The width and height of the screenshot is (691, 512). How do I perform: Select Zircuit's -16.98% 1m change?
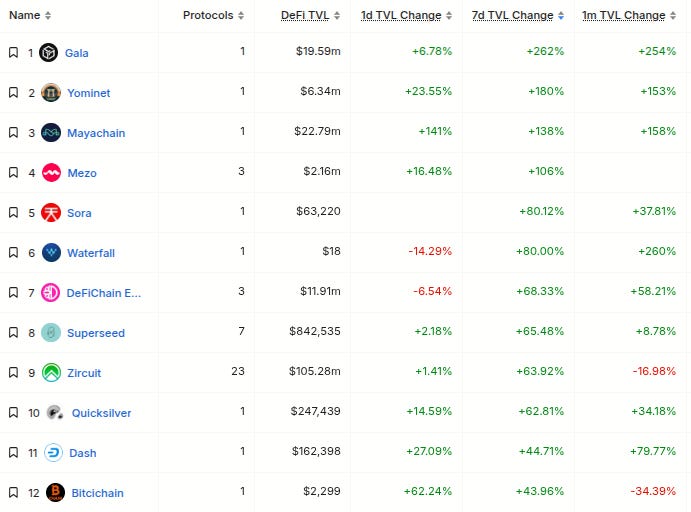[654, 371]
